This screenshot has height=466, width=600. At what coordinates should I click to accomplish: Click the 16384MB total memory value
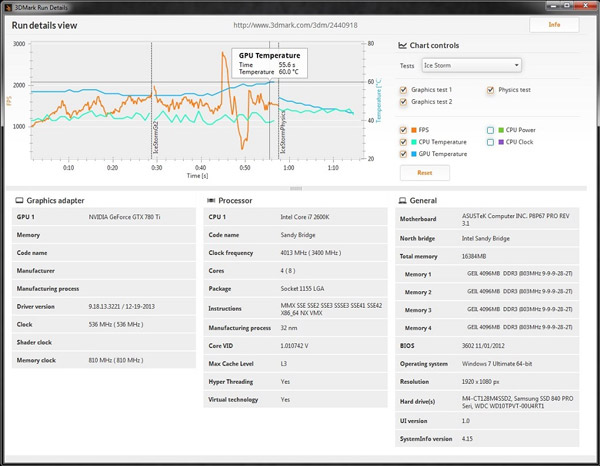[x=474, y=256]
